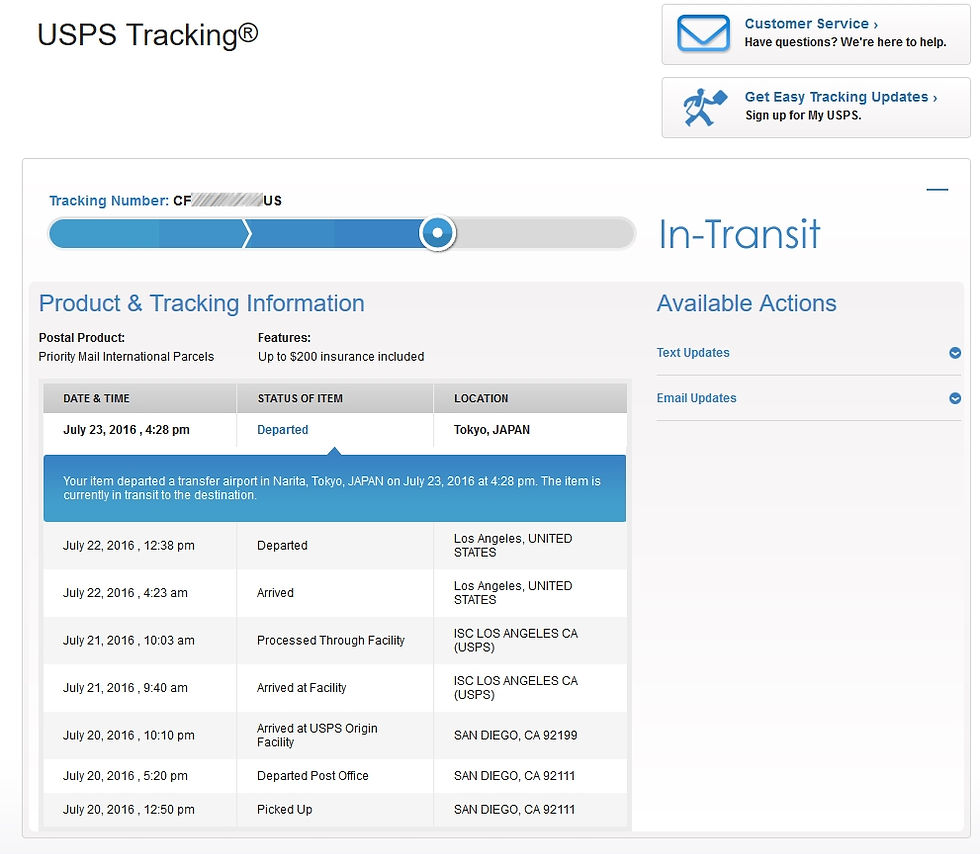980x854 pixels.
Task: Click the progress bar chevron segment divider
Action: tap(247, 233)
